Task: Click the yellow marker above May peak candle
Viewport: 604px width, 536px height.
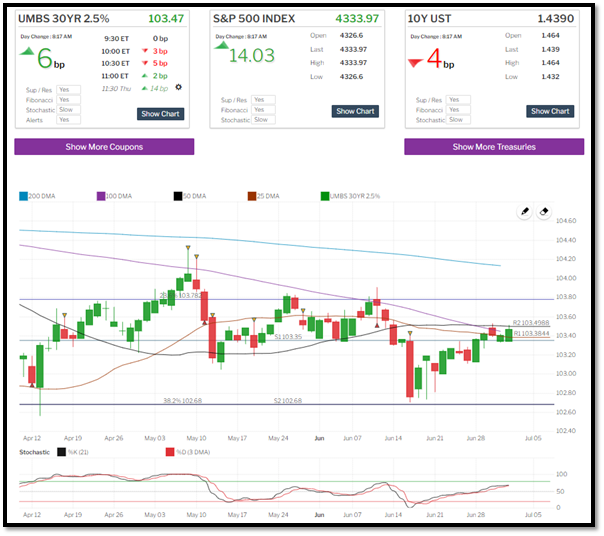Action: click(188, 247)
